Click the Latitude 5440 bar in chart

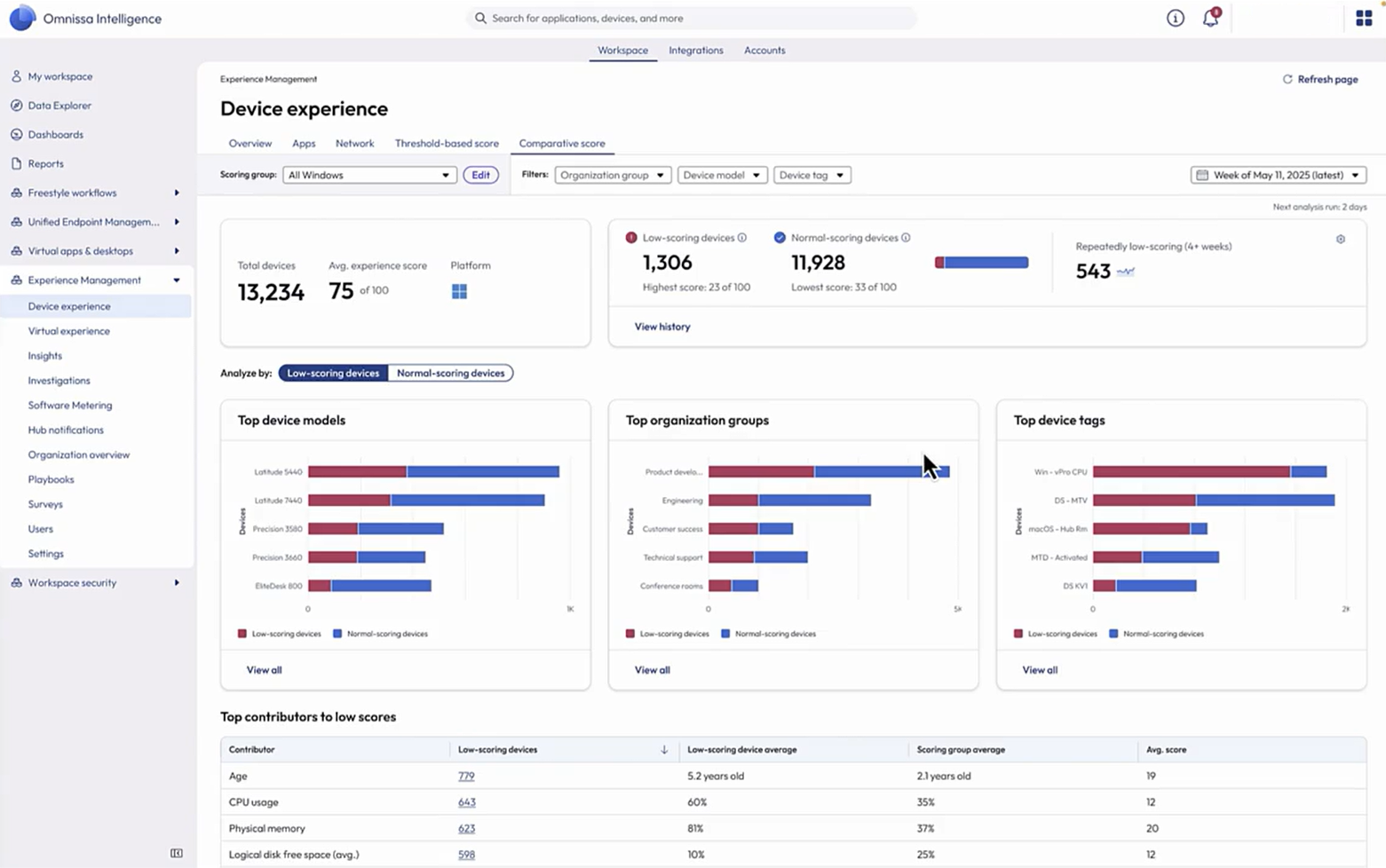click(x=433, y=472)
